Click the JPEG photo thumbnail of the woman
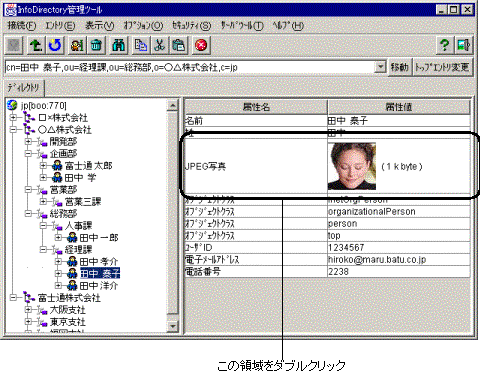 click(352, 166)
